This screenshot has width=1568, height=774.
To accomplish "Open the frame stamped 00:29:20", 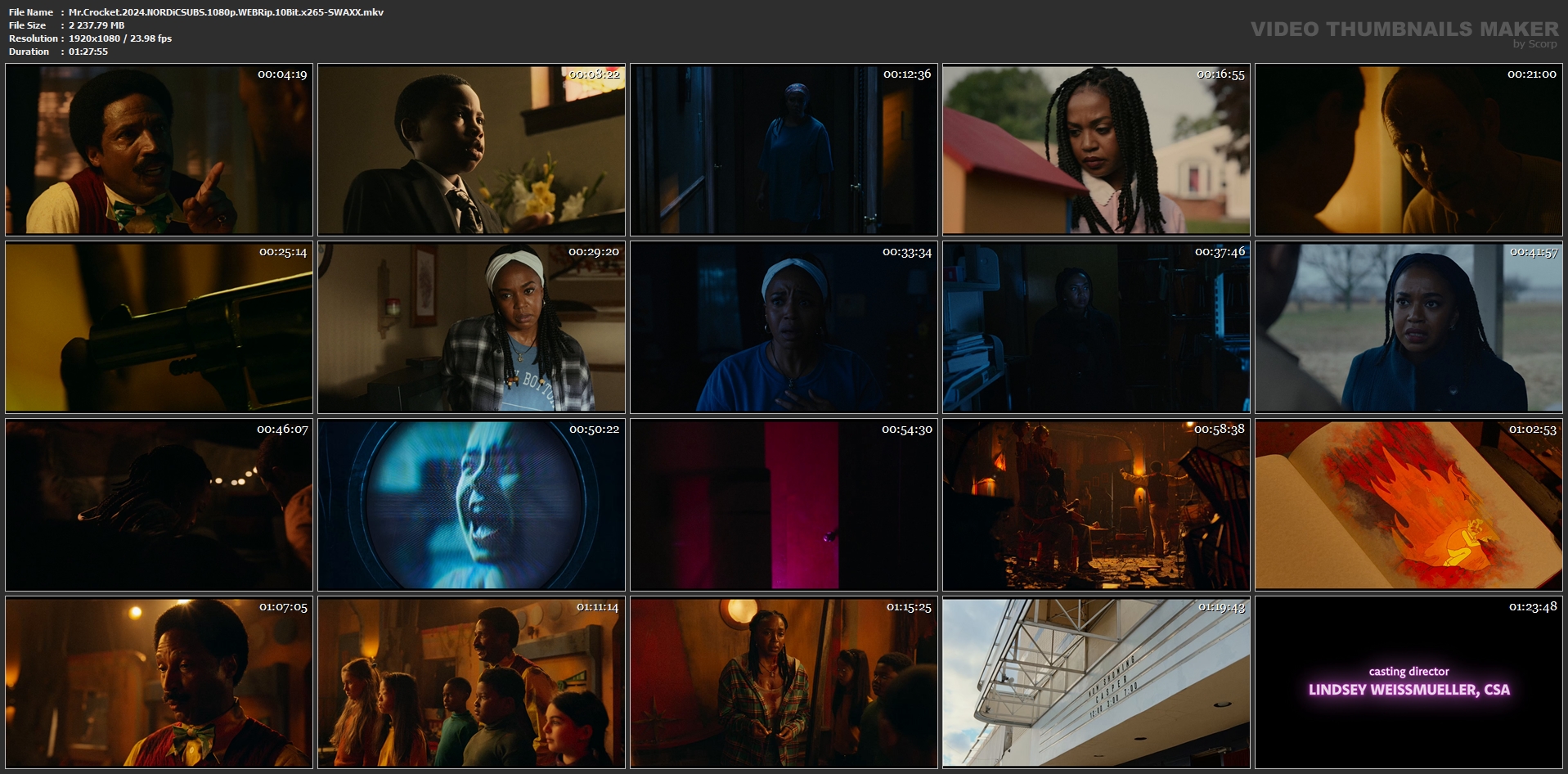I will (x=471, y=327).
